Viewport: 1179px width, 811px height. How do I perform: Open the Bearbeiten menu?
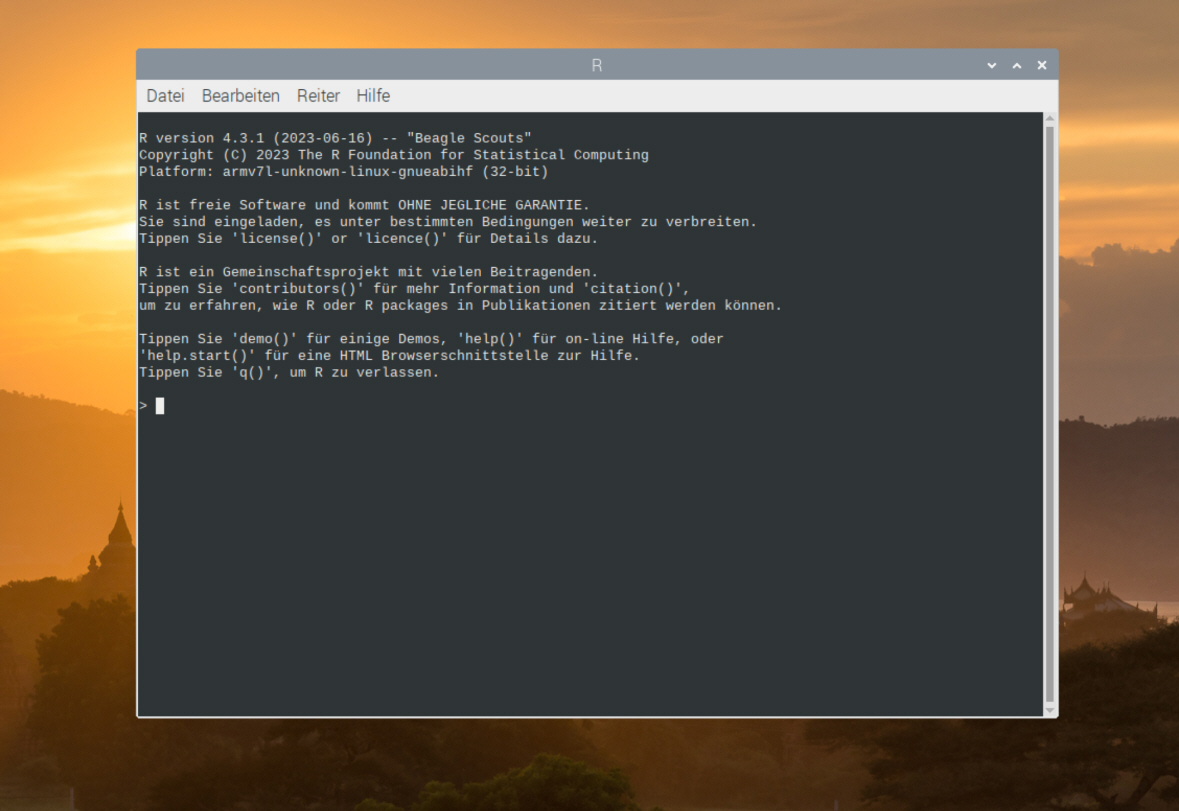click(x=240, y=96)
